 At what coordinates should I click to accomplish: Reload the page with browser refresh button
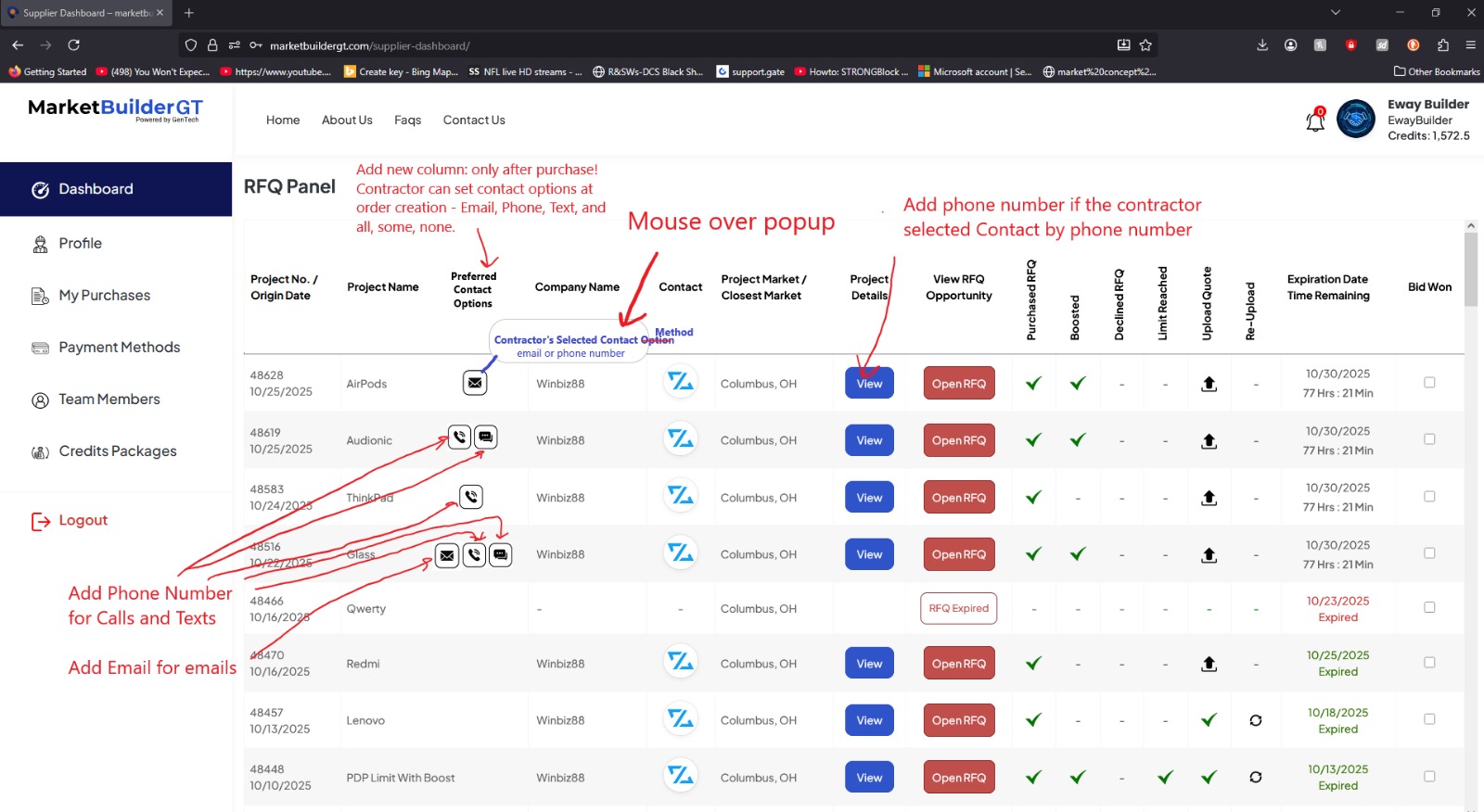click(73, 44)
